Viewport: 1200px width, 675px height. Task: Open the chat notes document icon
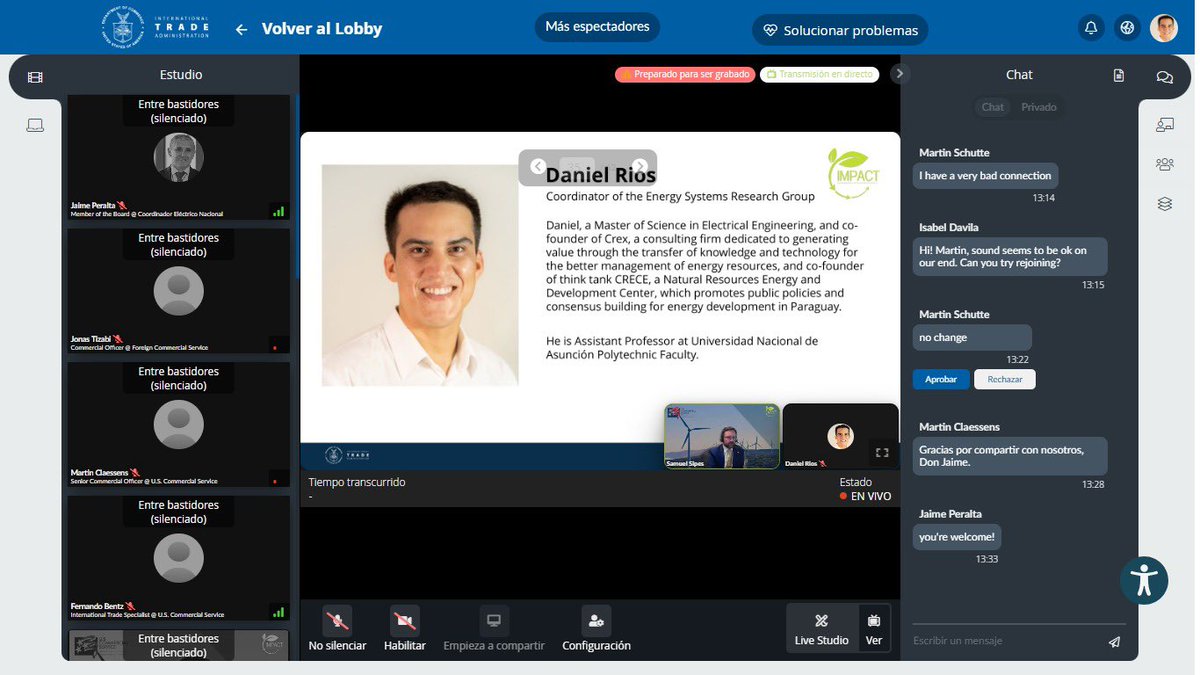1119,75
